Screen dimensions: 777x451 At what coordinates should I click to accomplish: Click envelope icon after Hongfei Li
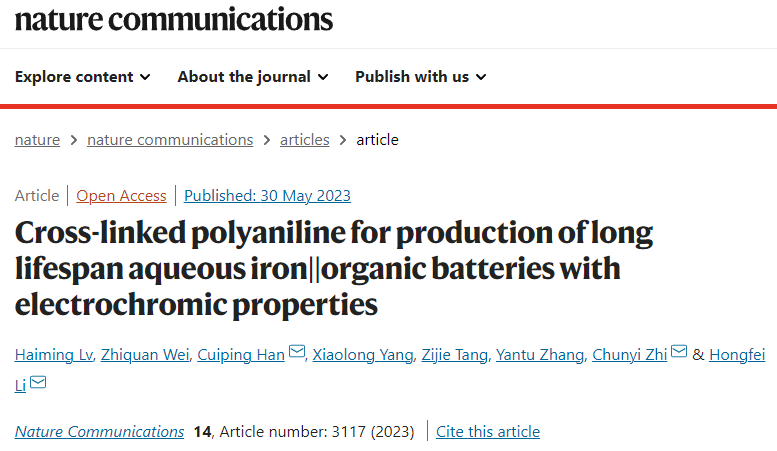38,384
